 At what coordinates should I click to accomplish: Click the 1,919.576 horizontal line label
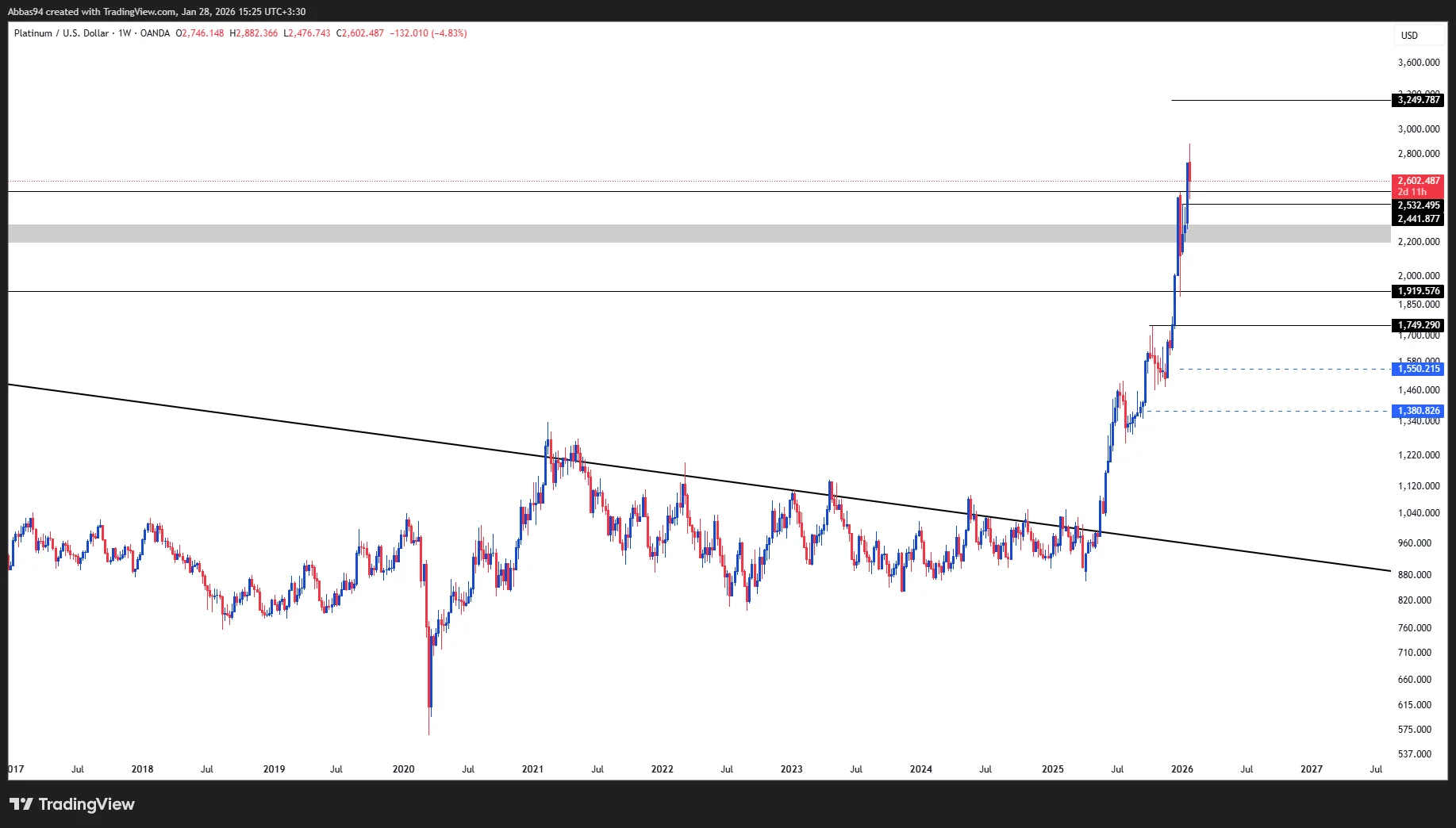(x=1418, y=291)
